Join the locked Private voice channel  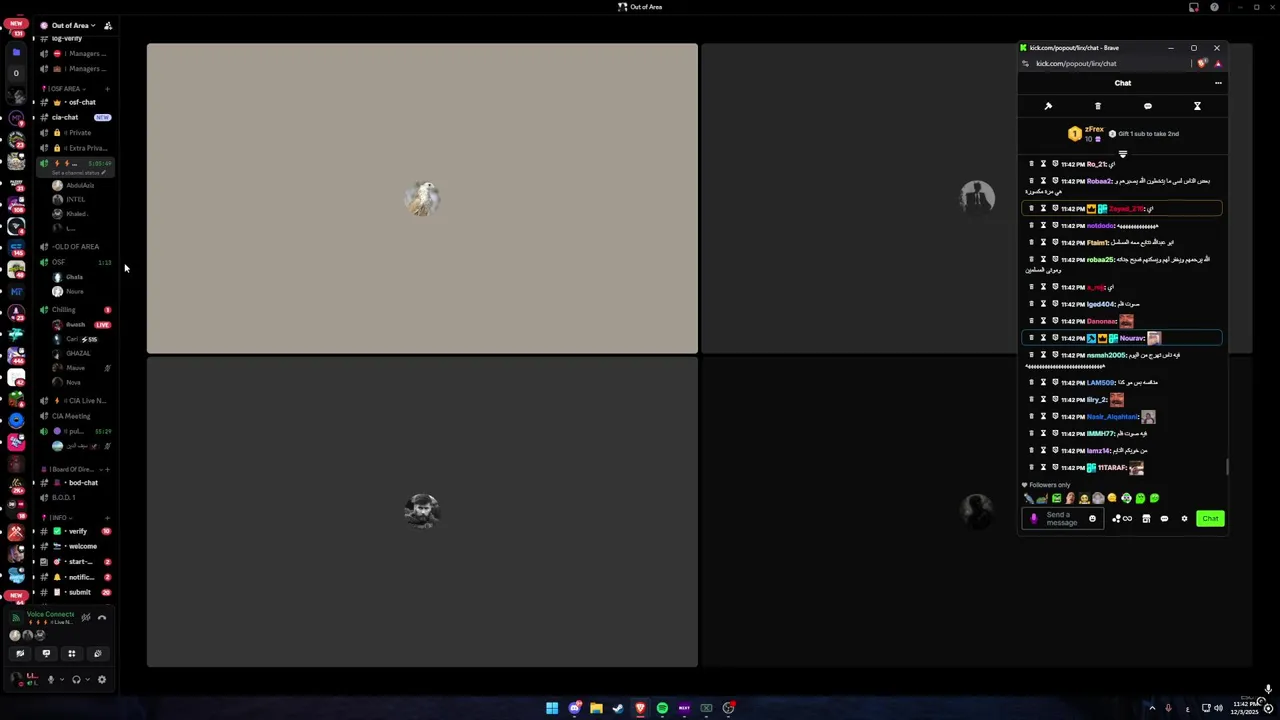click(75, 132)
